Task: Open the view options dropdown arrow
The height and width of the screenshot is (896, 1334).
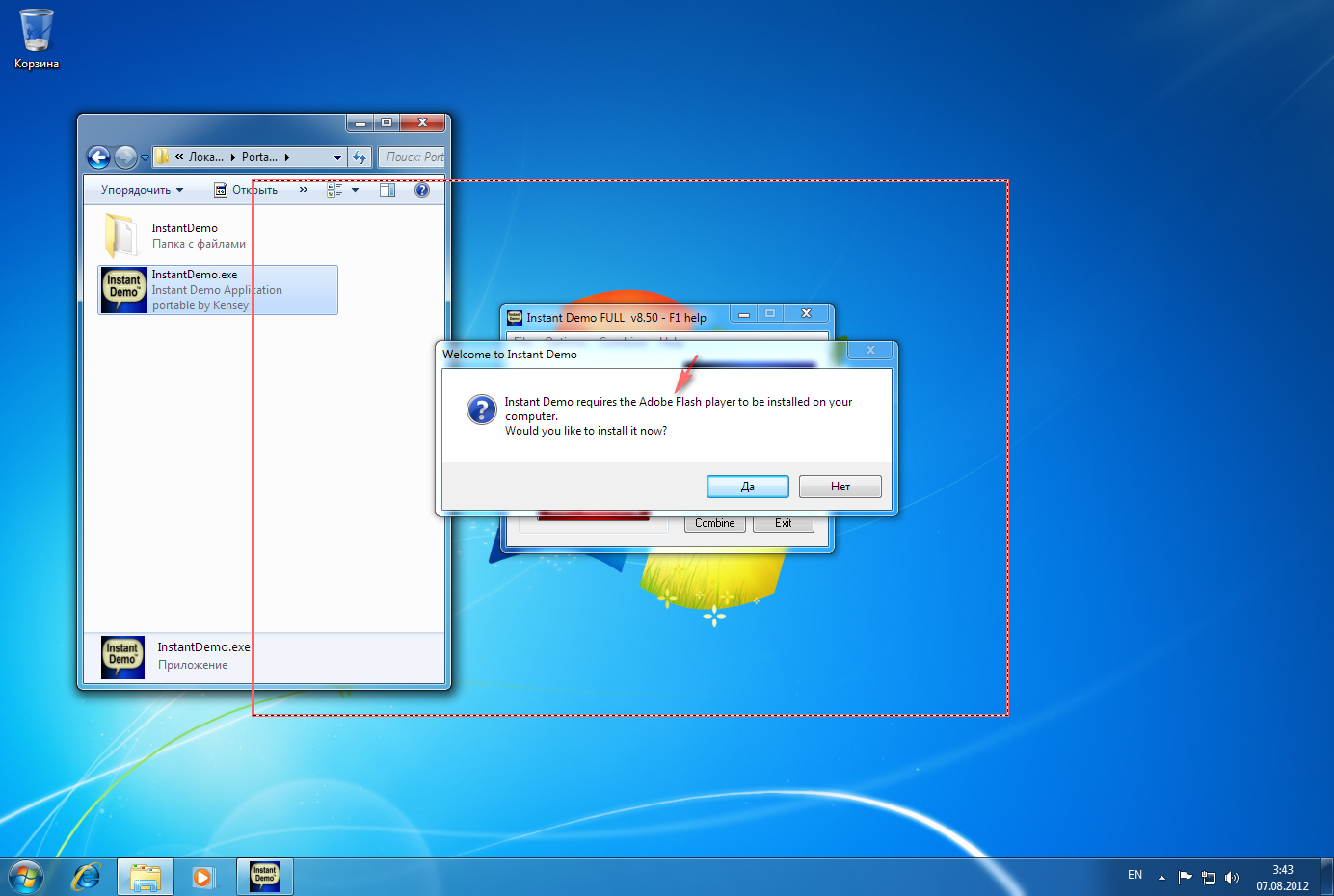Action: 356,190
